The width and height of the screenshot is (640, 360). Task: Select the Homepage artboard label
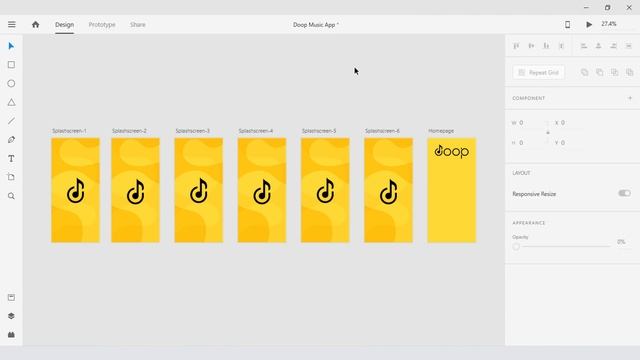pos(441,131)
